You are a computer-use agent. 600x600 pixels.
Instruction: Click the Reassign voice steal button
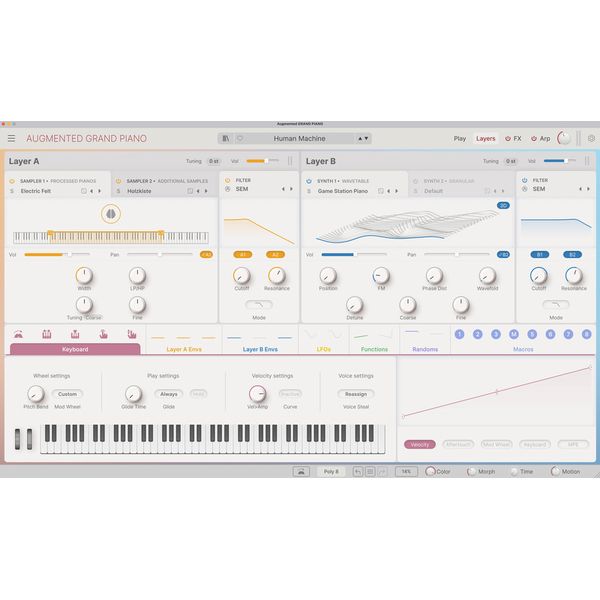356,394
